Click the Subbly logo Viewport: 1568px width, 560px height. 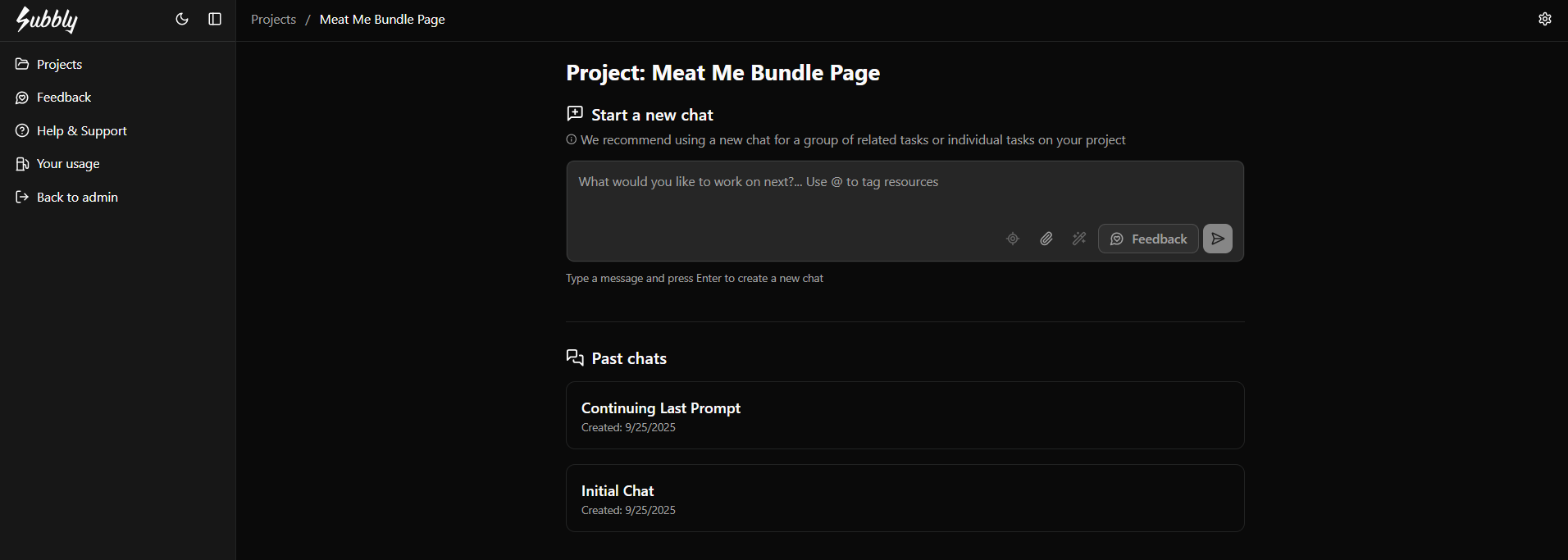[47, 19]
